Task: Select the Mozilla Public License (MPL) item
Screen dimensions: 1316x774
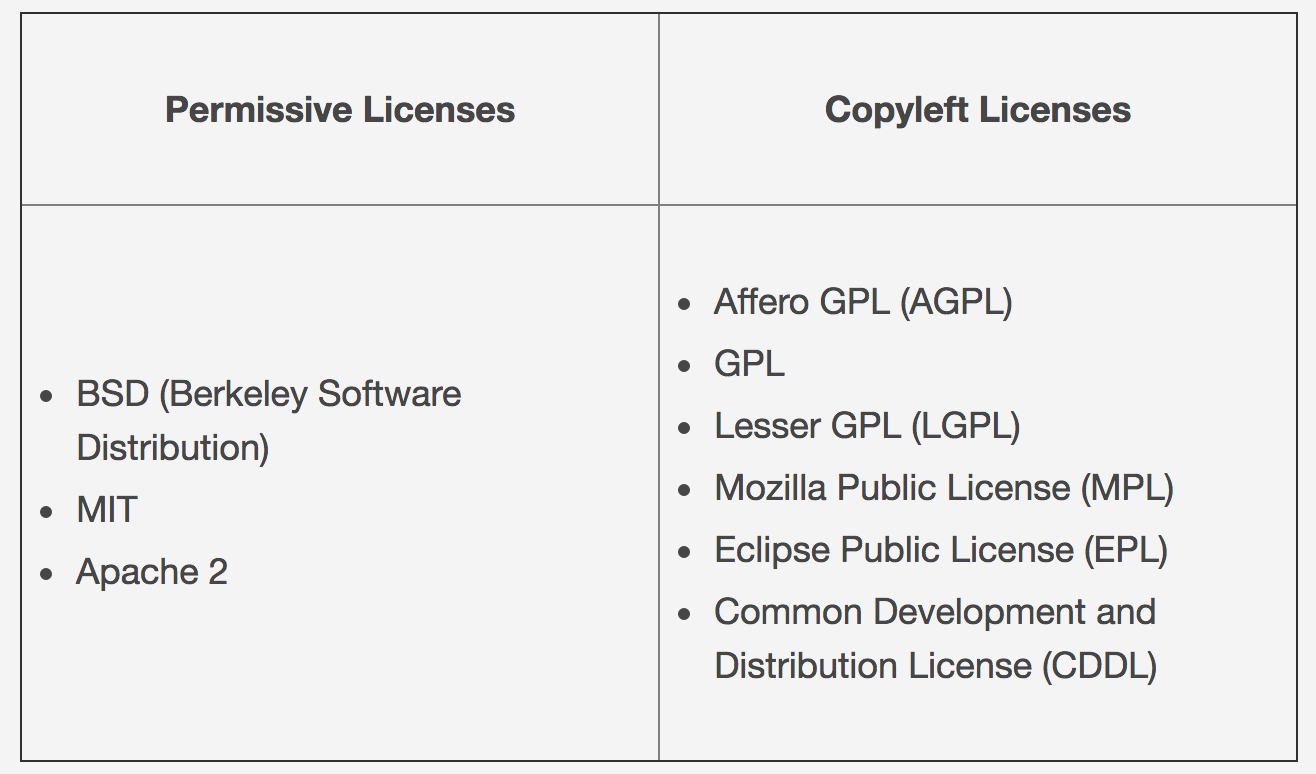Action: (x=943, y=488)
